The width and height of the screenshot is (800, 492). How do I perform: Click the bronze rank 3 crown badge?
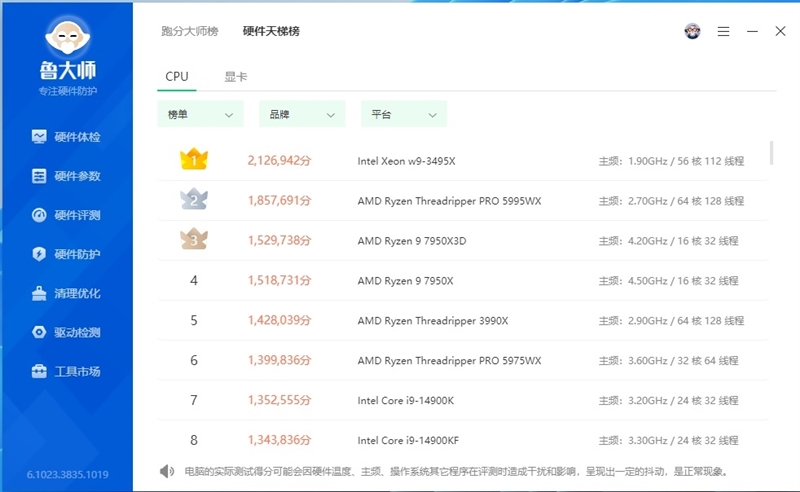click(194, 239)
